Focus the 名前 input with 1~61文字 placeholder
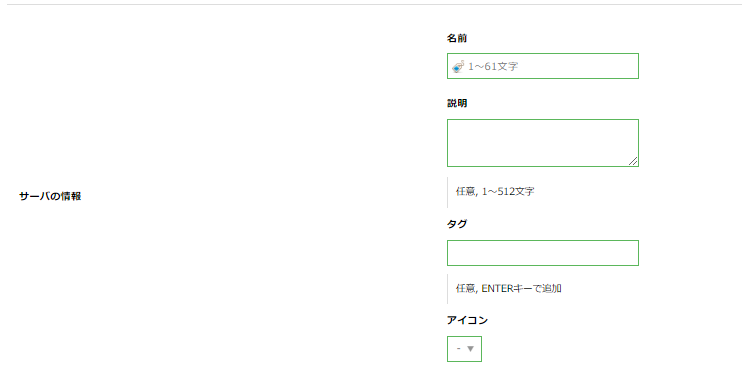 (x=543, y=66)
